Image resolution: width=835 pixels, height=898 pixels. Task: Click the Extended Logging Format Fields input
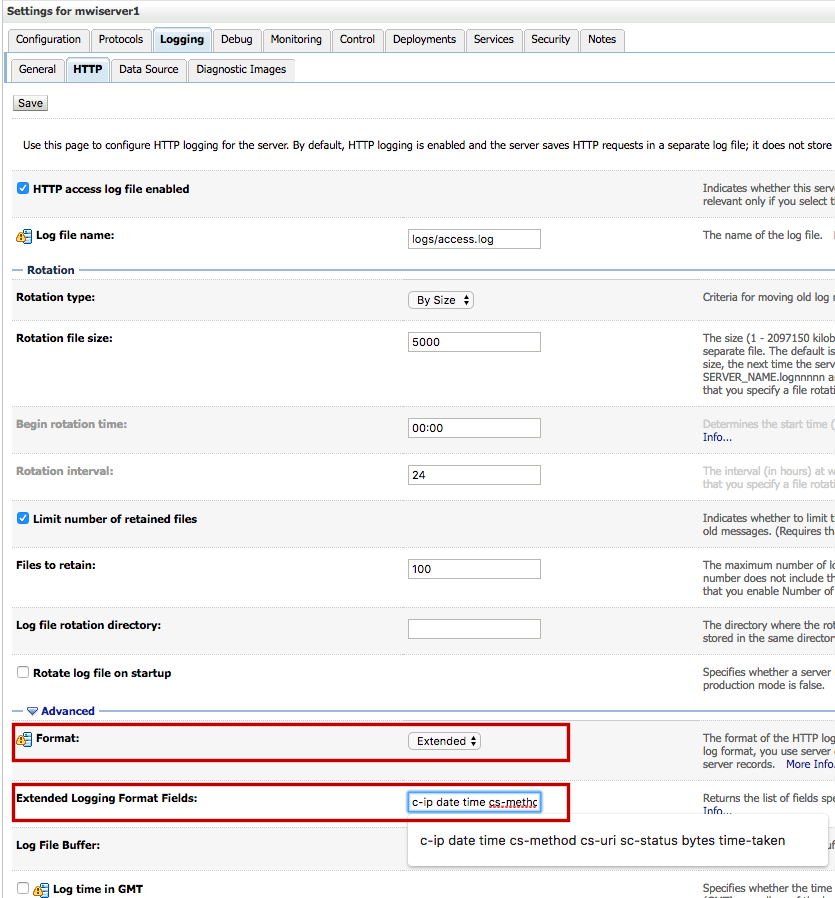coord(474,802)
